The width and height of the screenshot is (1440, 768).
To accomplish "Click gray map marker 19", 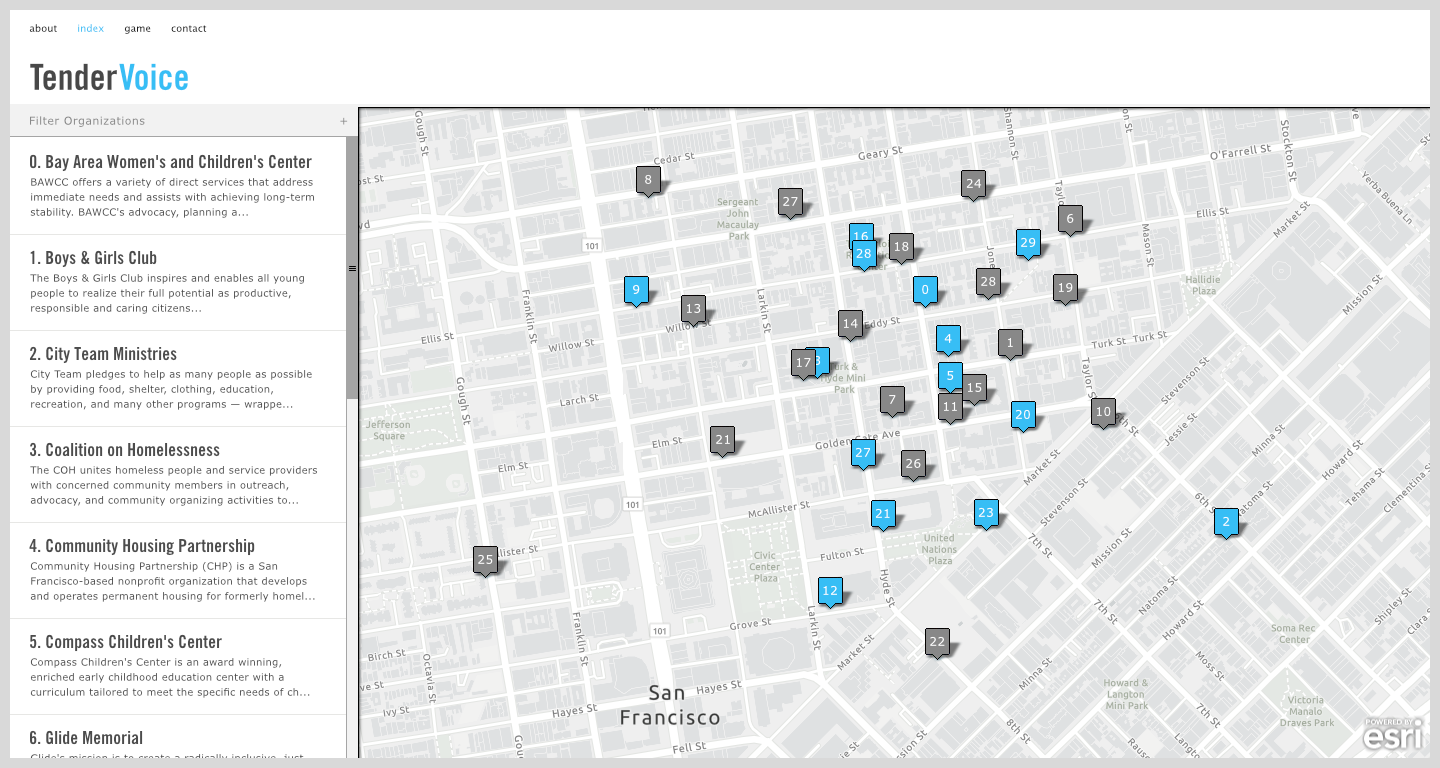I will [1065, 289].
